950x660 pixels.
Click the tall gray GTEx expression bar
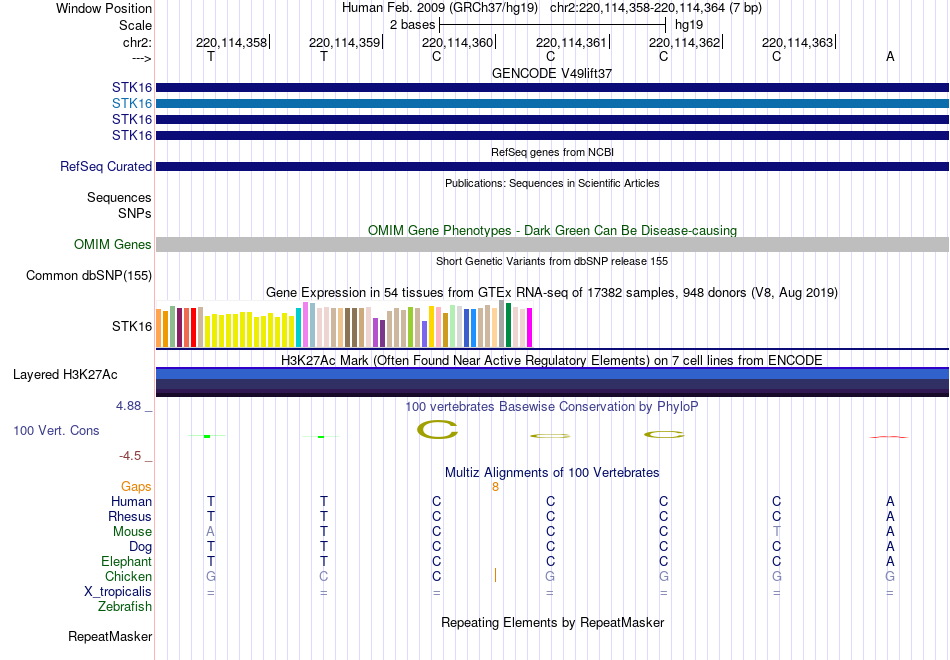[501, 324]
